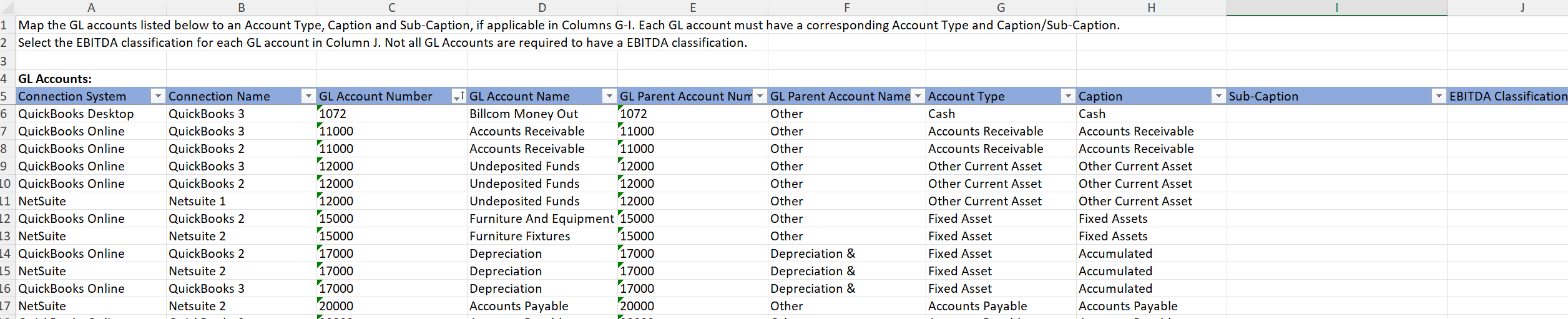
Task: Select column D header
Action: (x=542, y=7)
